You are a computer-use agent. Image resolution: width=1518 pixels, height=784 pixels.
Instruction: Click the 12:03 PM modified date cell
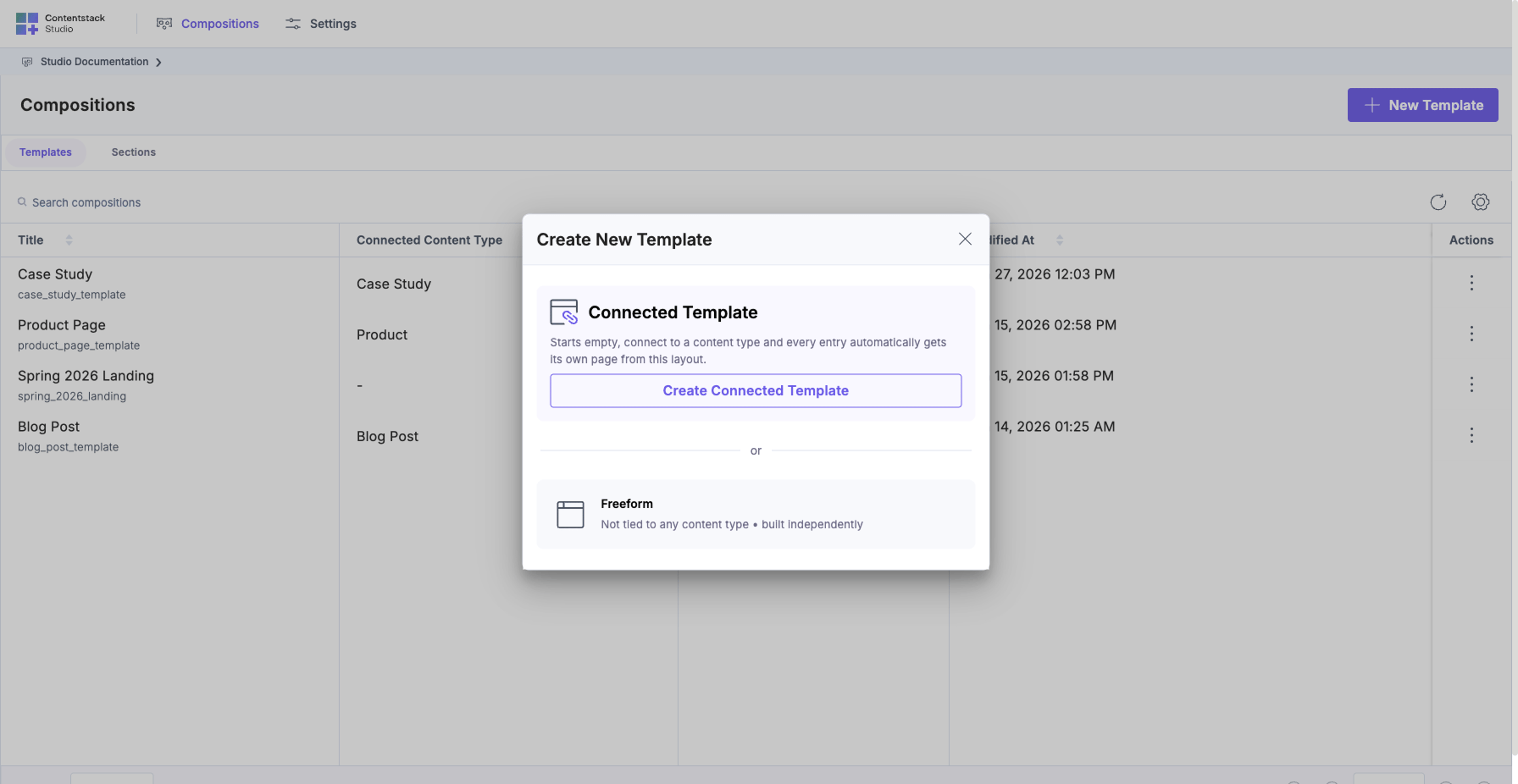click(1054, 274)
